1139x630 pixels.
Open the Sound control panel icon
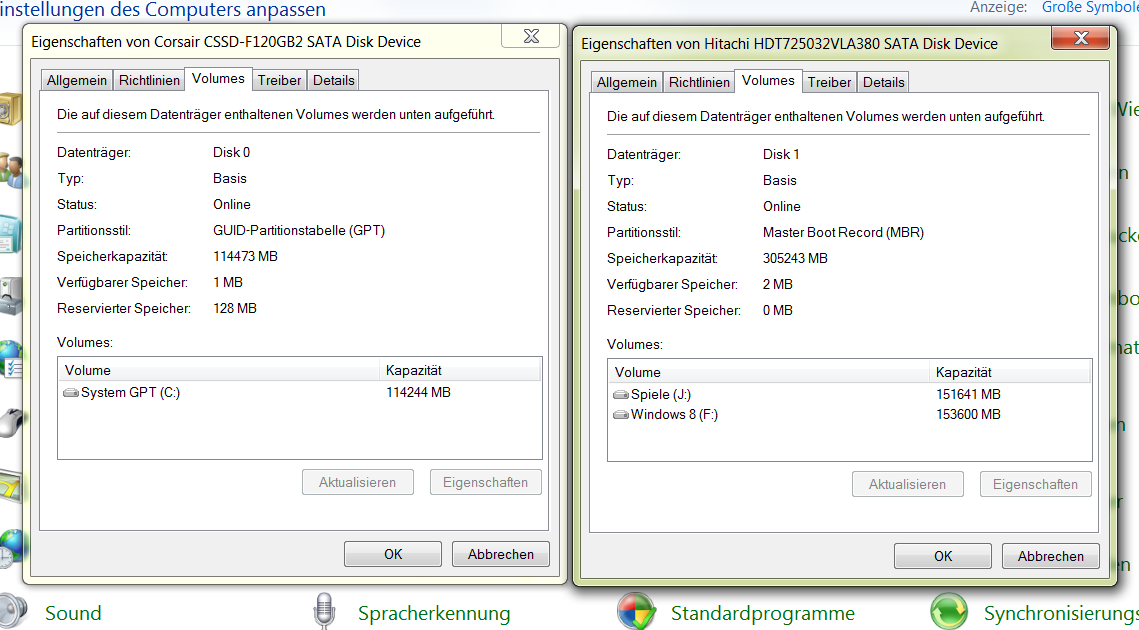point(13,611)
